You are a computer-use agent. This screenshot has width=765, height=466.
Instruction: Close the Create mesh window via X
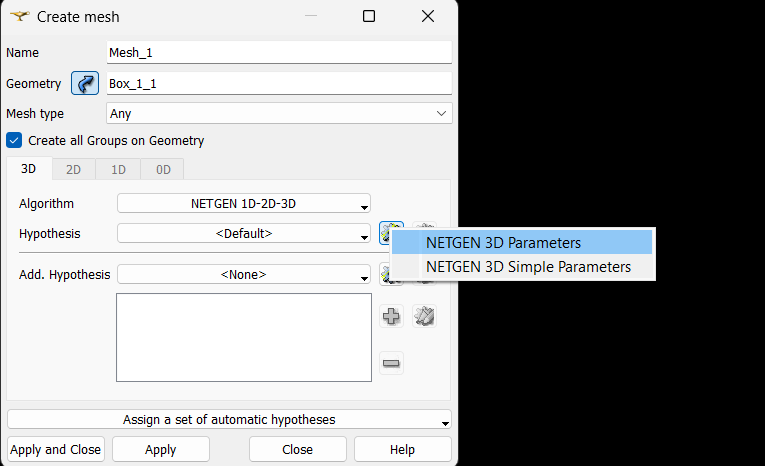(x=428, y=17)
